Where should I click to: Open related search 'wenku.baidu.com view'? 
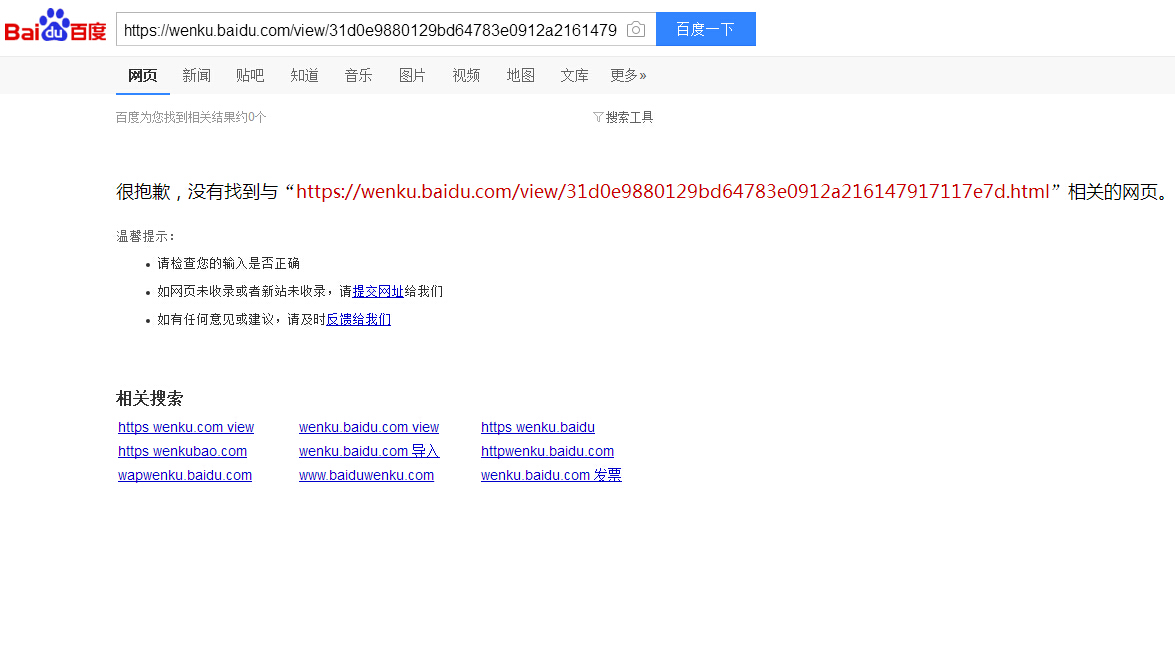tap(369, 427)
